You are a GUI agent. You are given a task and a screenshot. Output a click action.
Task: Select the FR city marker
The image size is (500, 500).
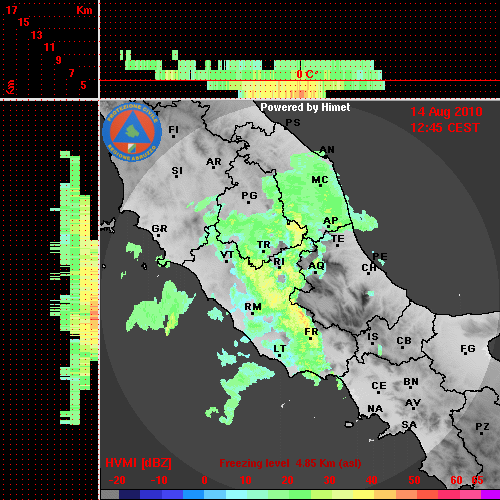click(x=310, y=338)
